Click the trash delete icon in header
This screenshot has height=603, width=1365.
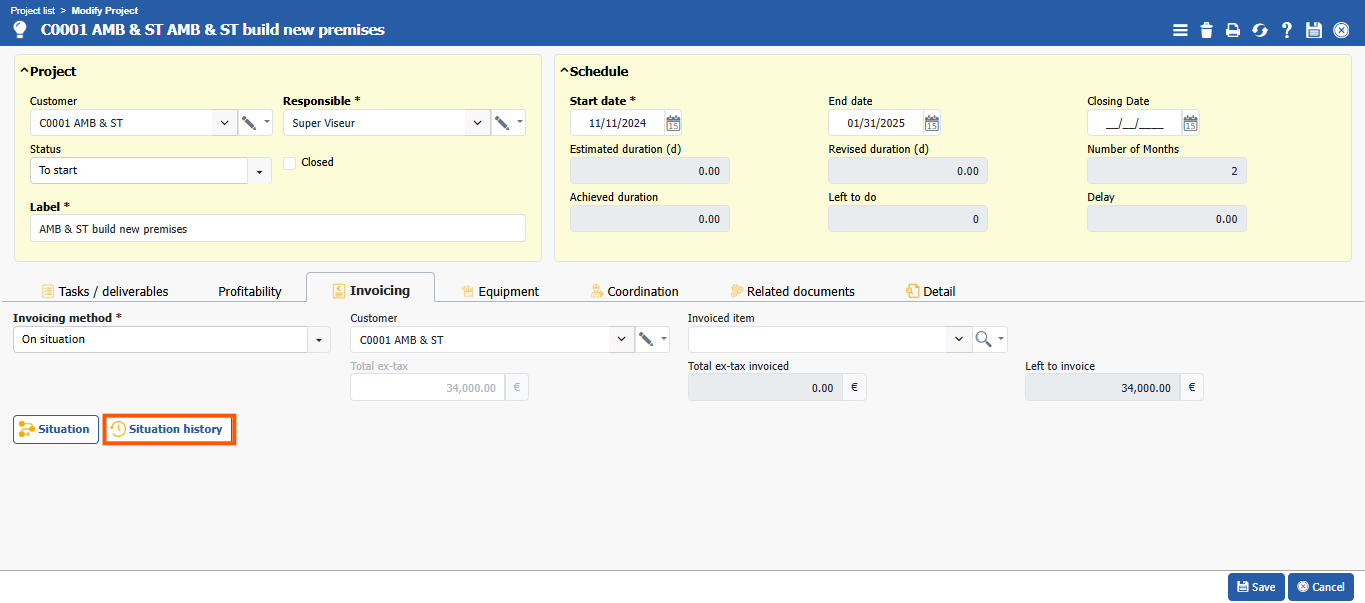tap(1207, 30)
